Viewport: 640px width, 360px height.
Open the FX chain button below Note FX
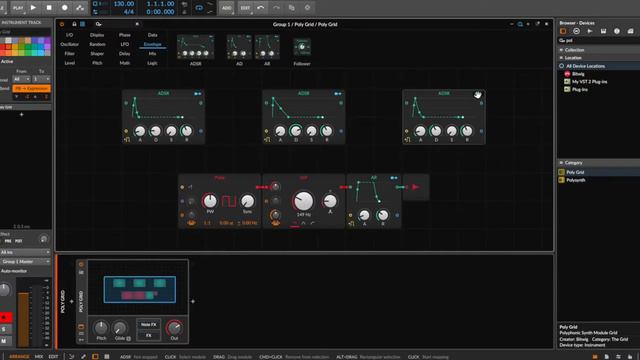click(149, 335)
